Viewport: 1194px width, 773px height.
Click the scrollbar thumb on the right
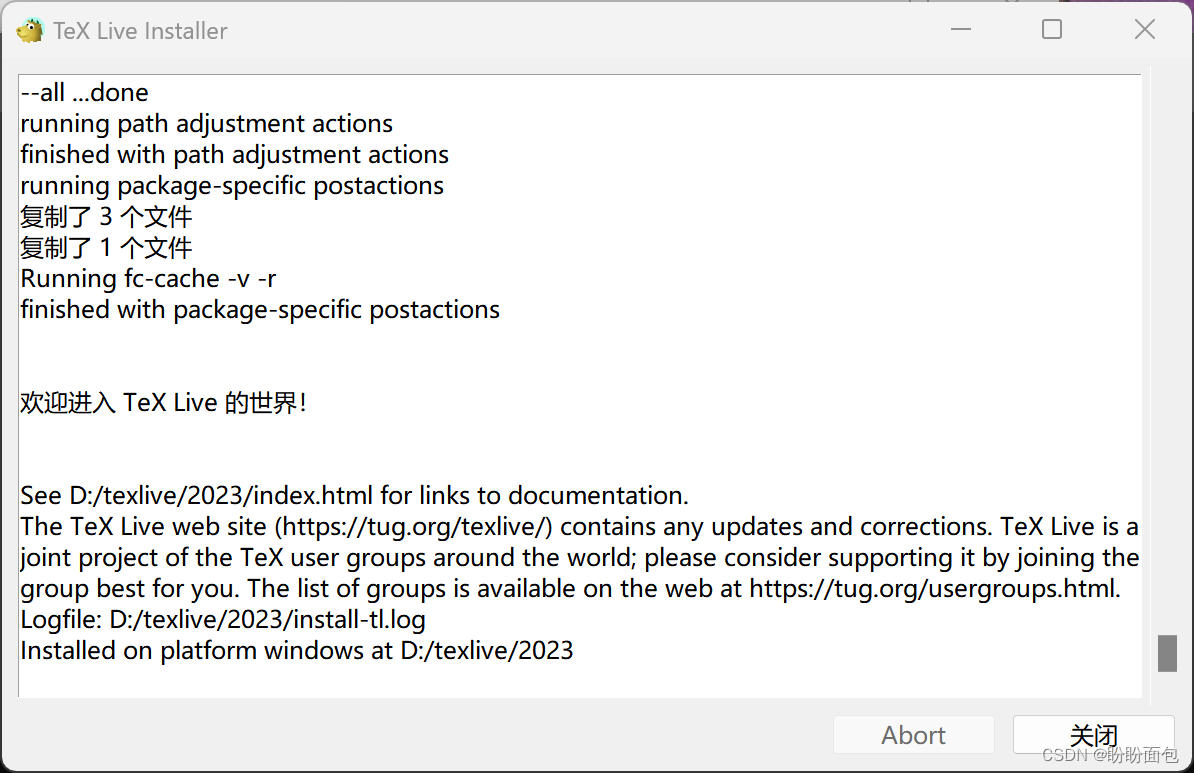1166,653
